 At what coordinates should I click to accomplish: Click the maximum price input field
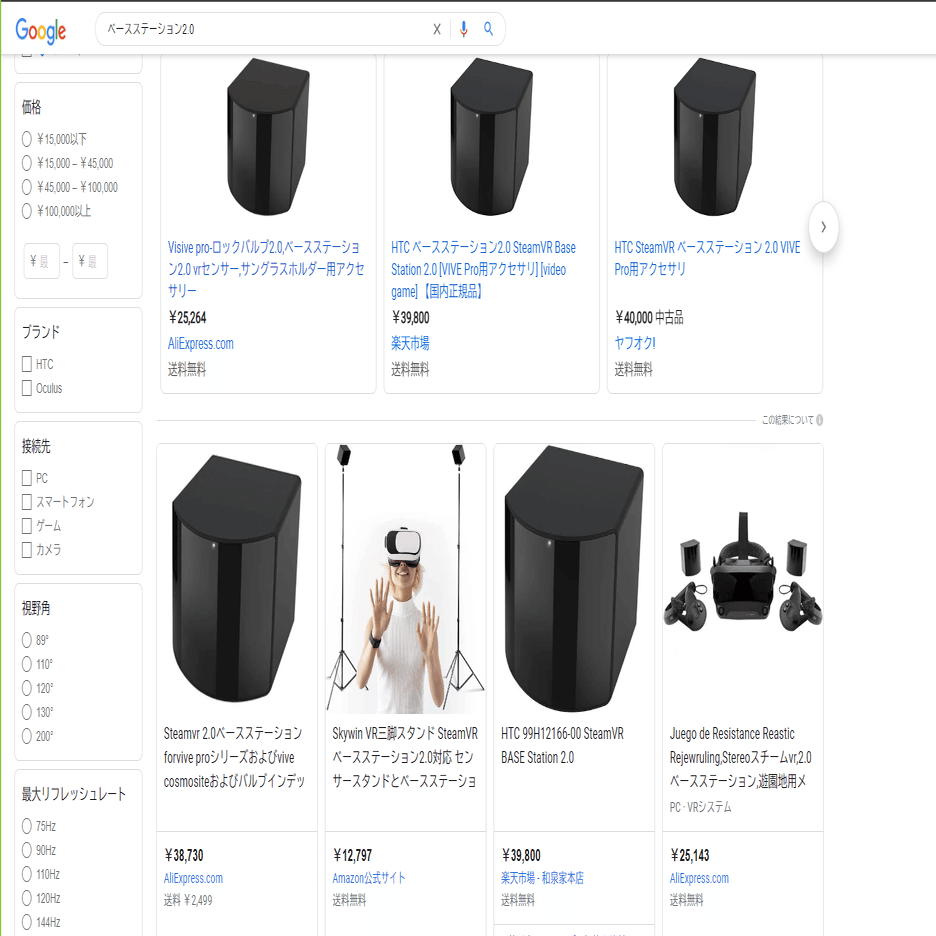(90, 261)
